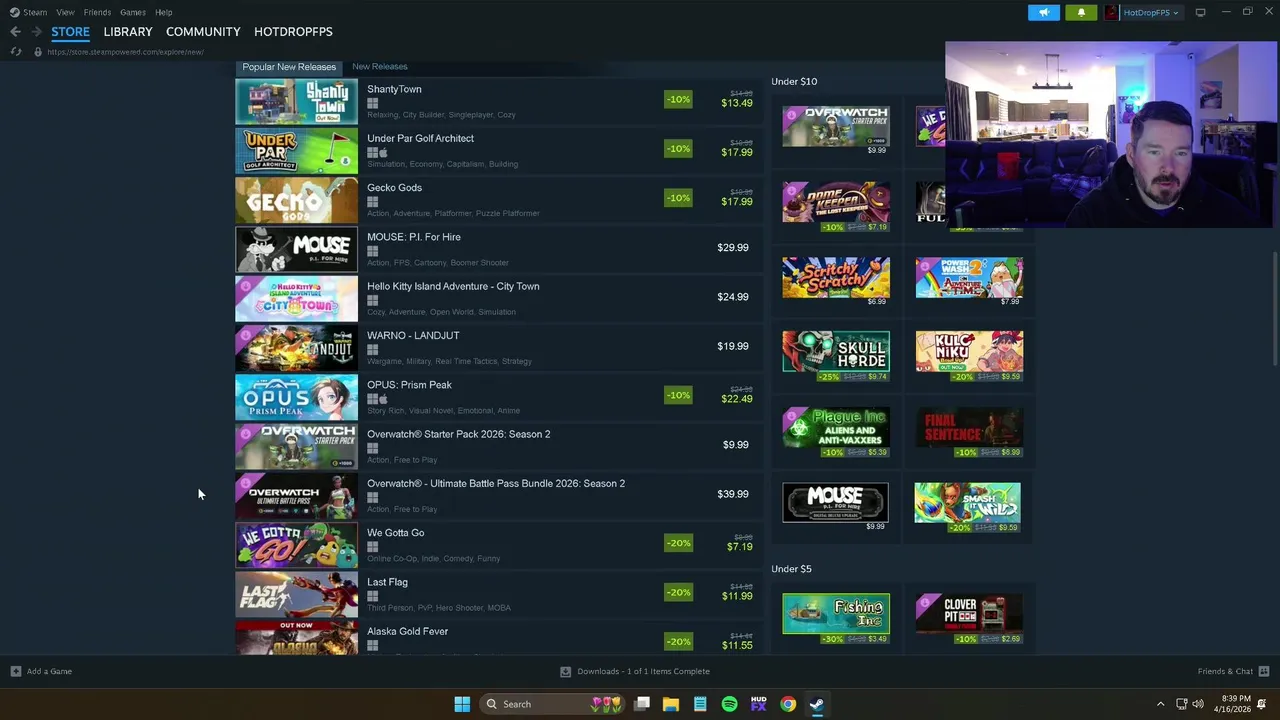The image size is (1280, 720).
Task: Open the Last Flag listing
Action: click(x=499, y=595)
